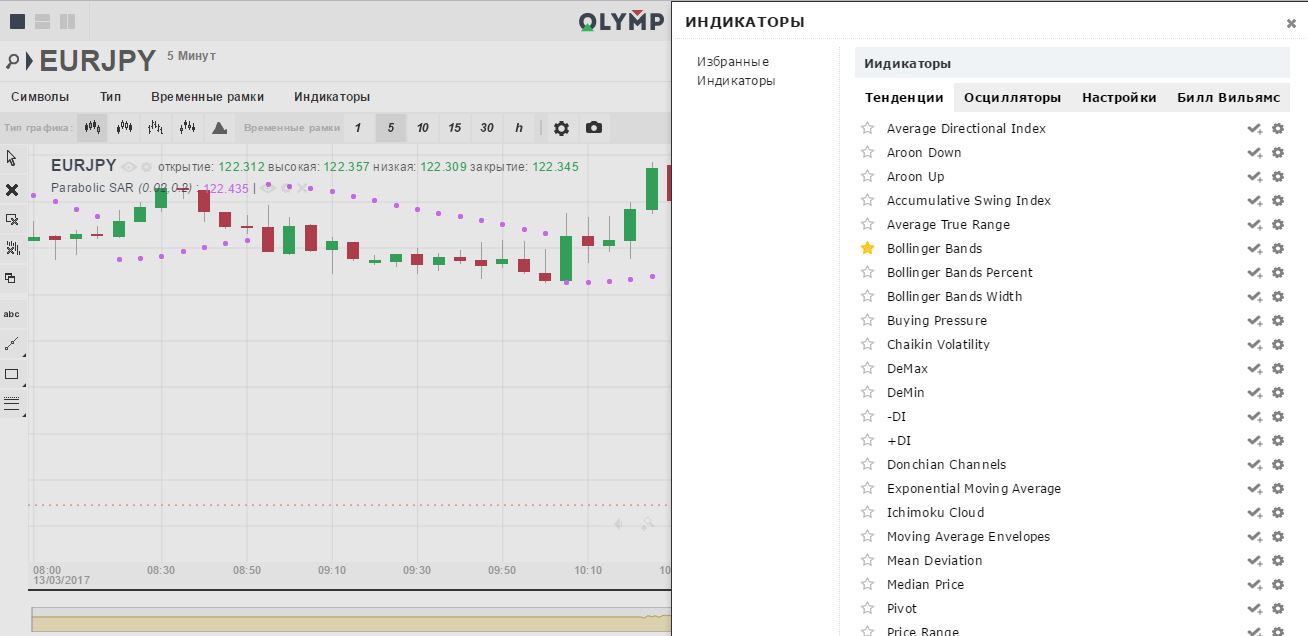Select the abc text annotation tool

coord(12,314)
